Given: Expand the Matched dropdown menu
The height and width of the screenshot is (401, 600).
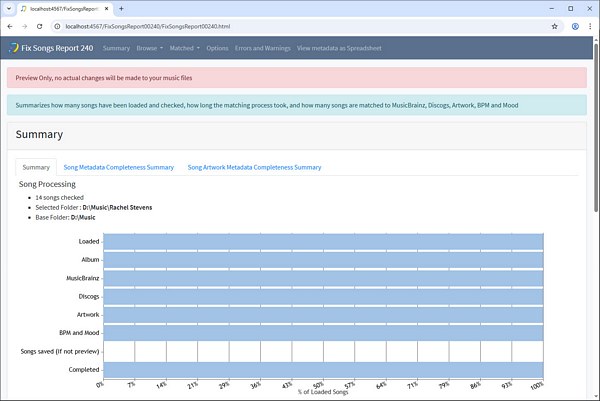Looking at the screenshot, I should tap(184, 48).
